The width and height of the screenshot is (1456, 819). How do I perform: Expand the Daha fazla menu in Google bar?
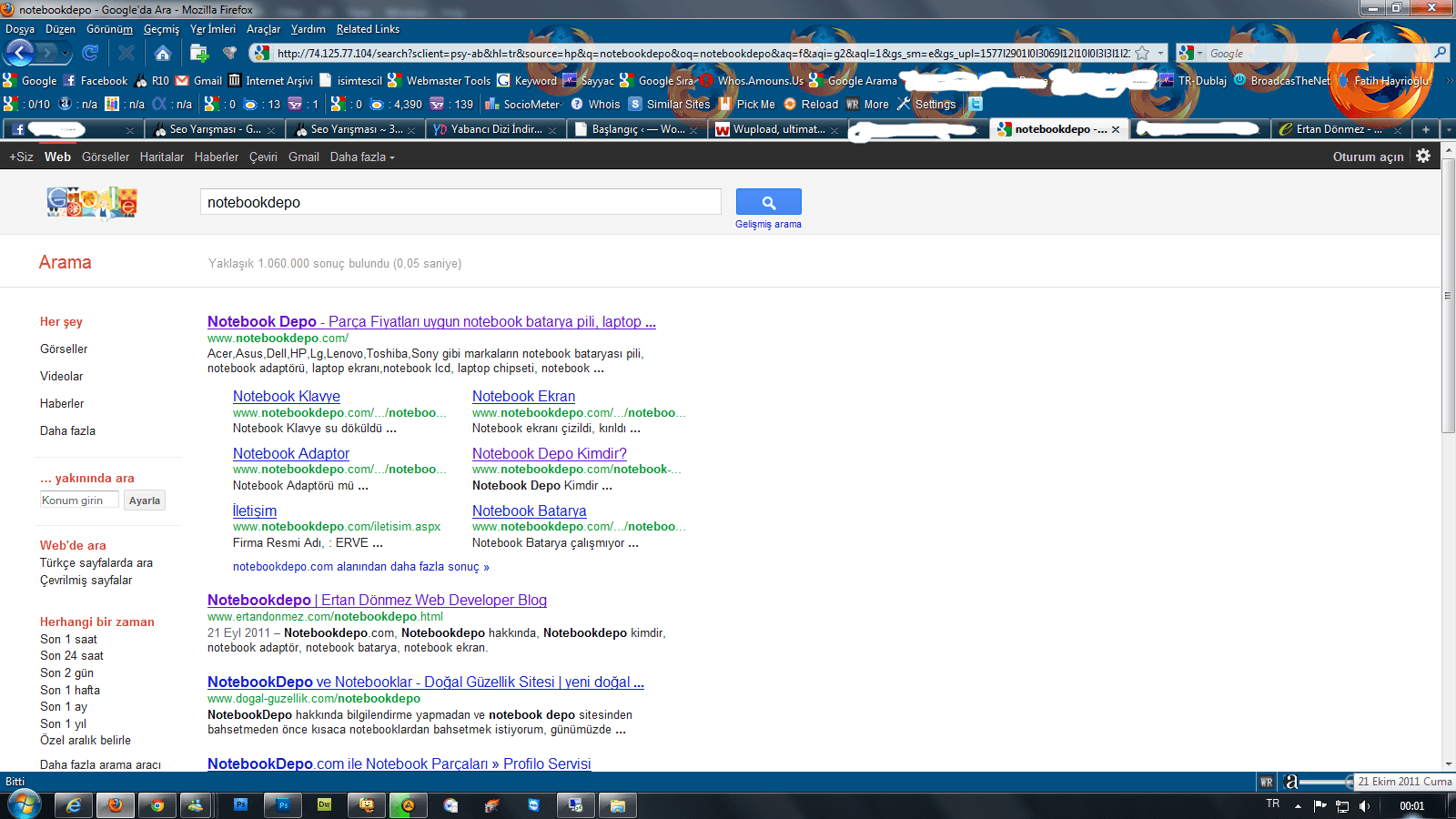[x=362, y=157]
